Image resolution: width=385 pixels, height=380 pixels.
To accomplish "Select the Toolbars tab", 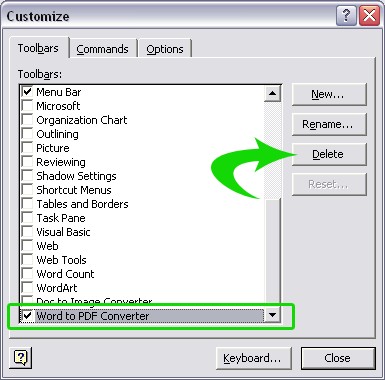I will point(38,48).
